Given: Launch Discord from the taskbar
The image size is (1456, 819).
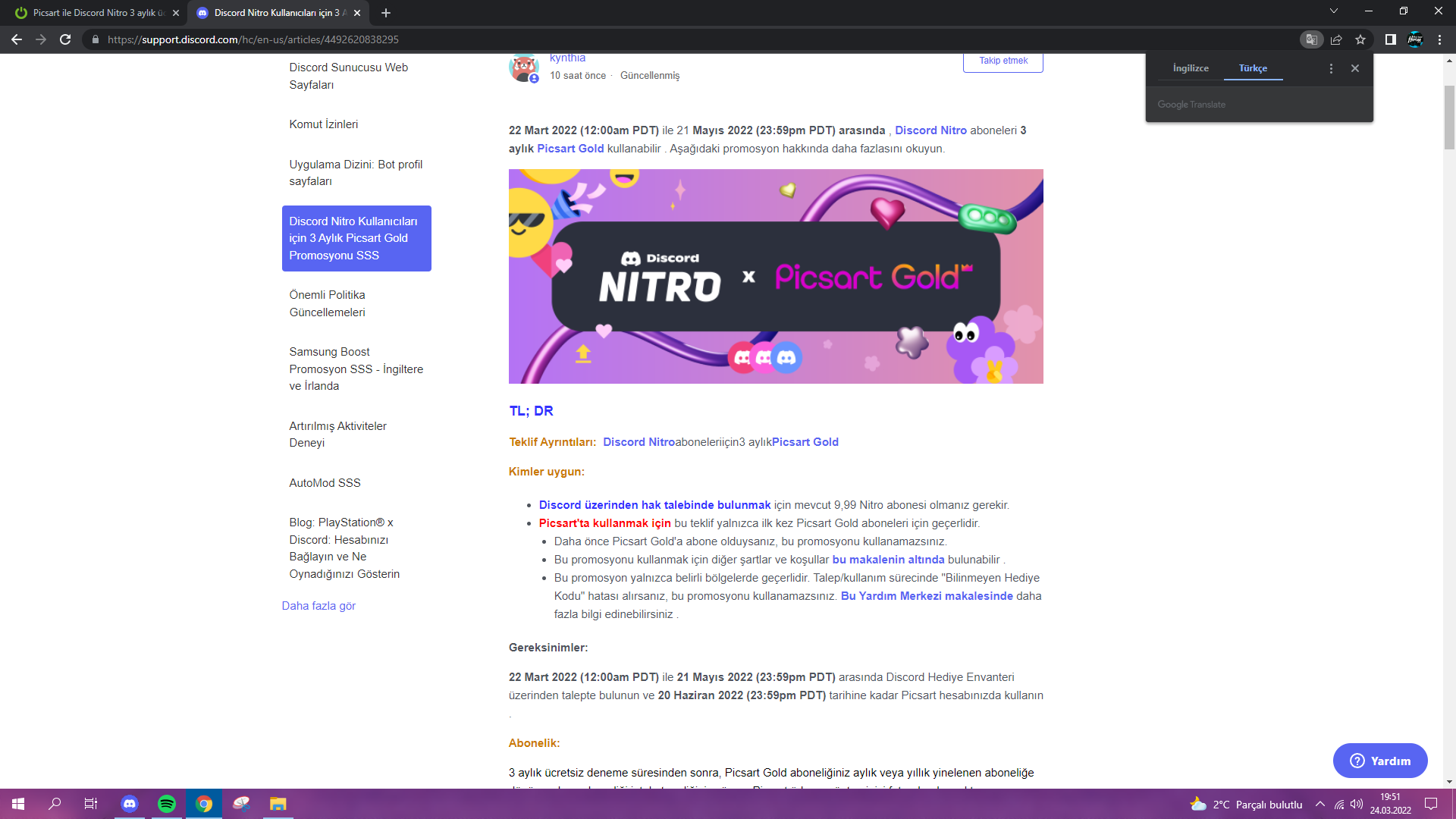Looking at the screenshot, I should click(x=130, y=805).
